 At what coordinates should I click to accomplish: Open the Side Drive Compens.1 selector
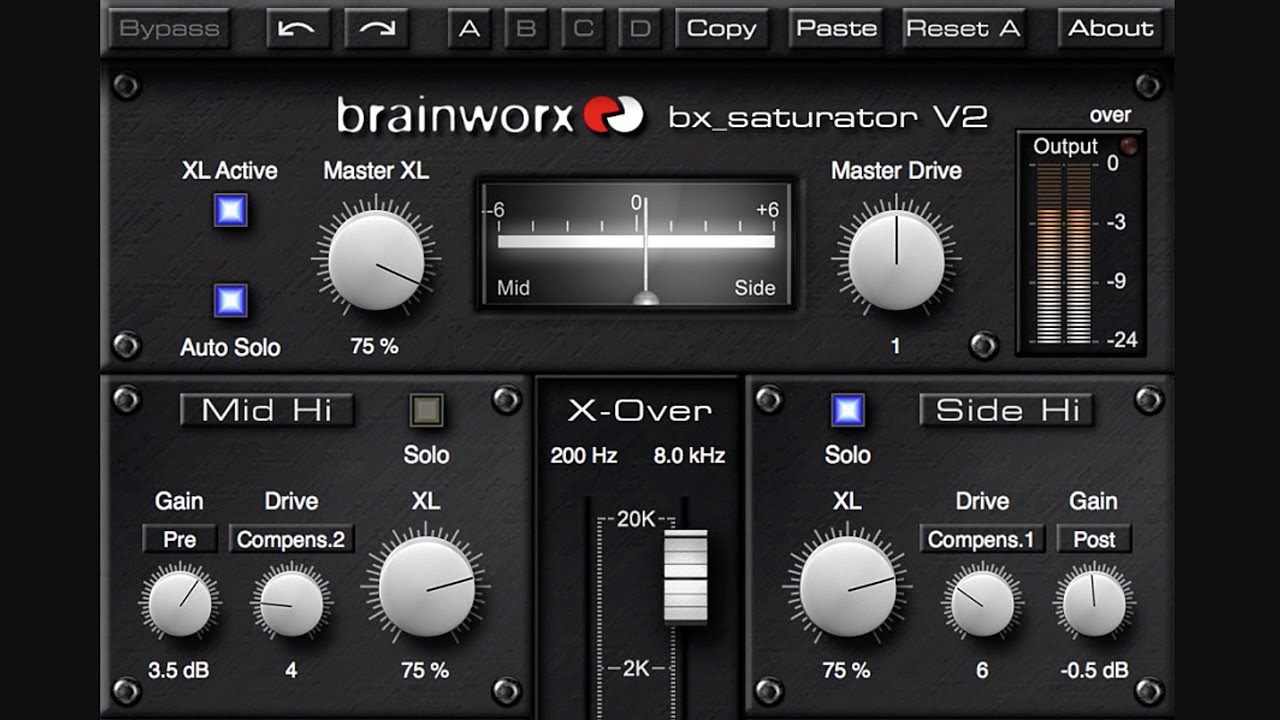pos(982,539)
